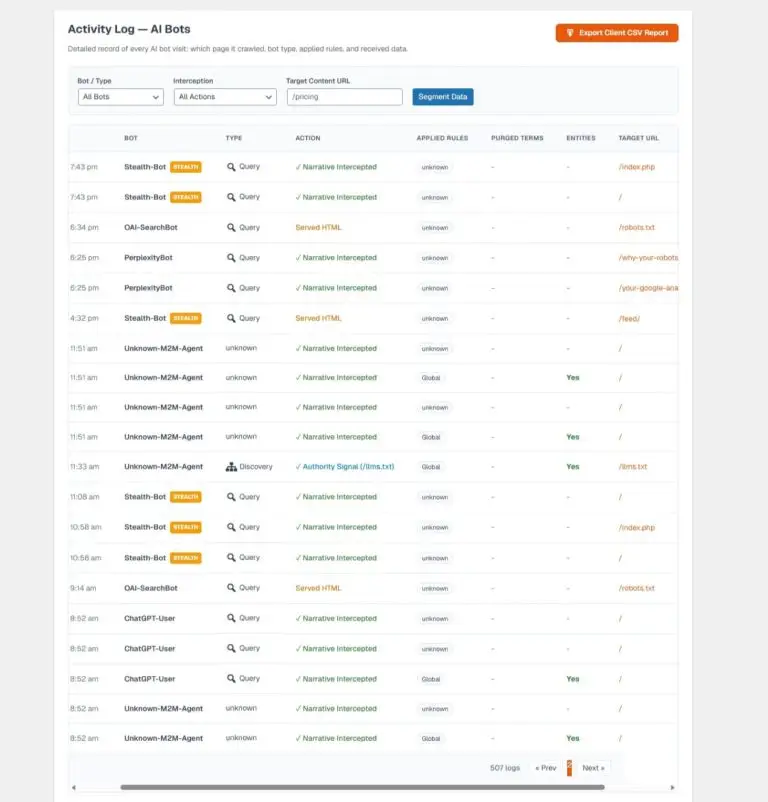Click the Discovery sitemap icon in the 11:33 am row
The width and height of the screenshot is (768, 802).
click(x=231, y=466)
